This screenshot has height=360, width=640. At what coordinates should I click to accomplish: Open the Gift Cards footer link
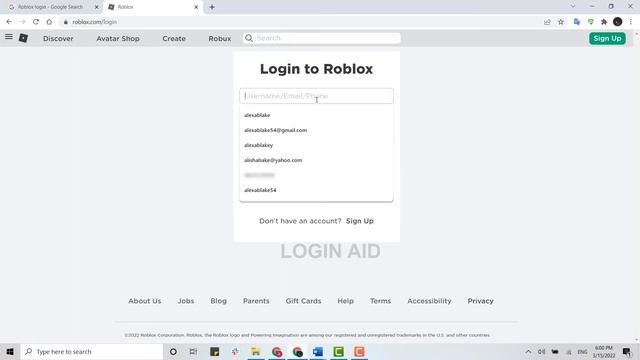point(303,301)
